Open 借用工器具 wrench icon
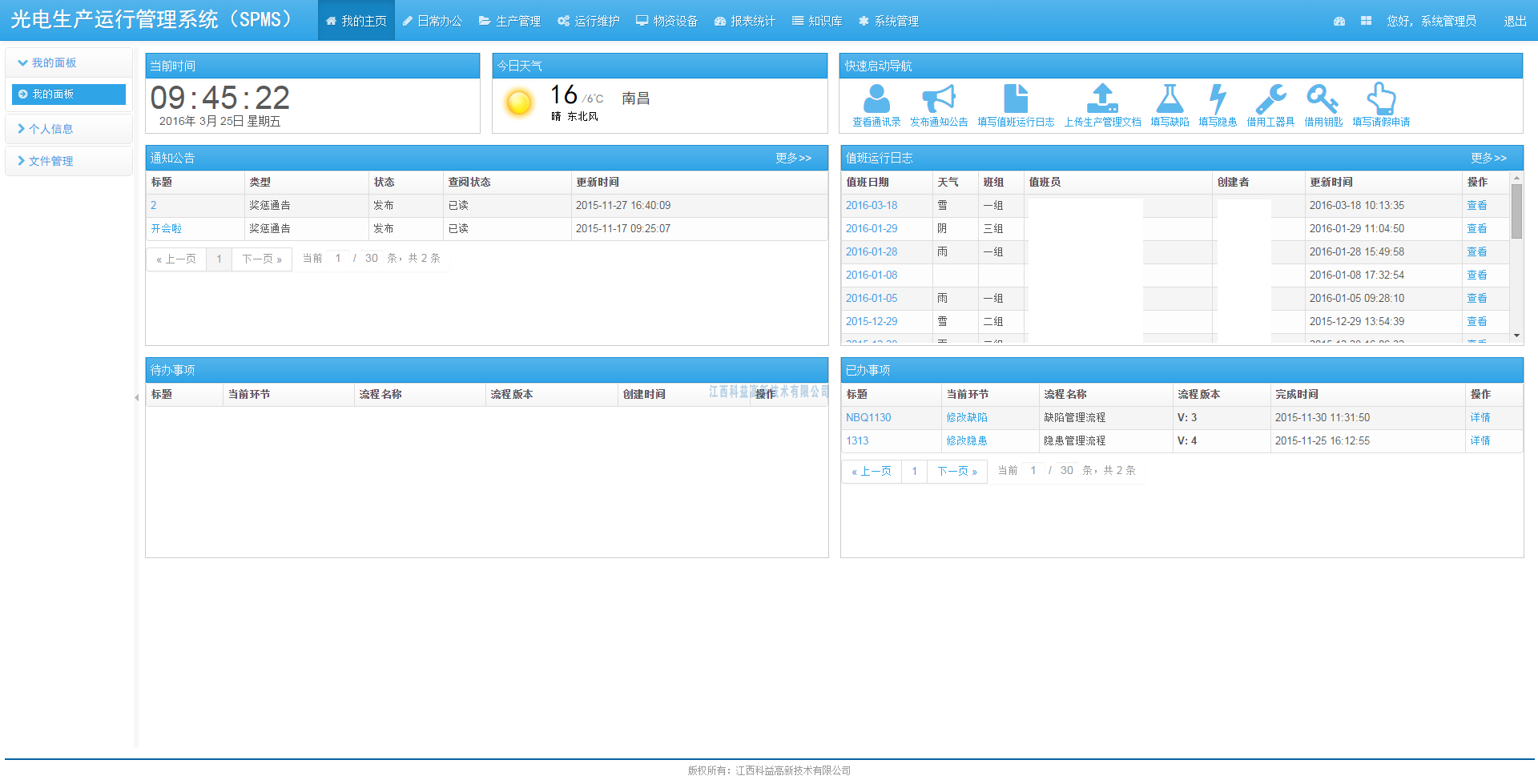 [1270, 99]
